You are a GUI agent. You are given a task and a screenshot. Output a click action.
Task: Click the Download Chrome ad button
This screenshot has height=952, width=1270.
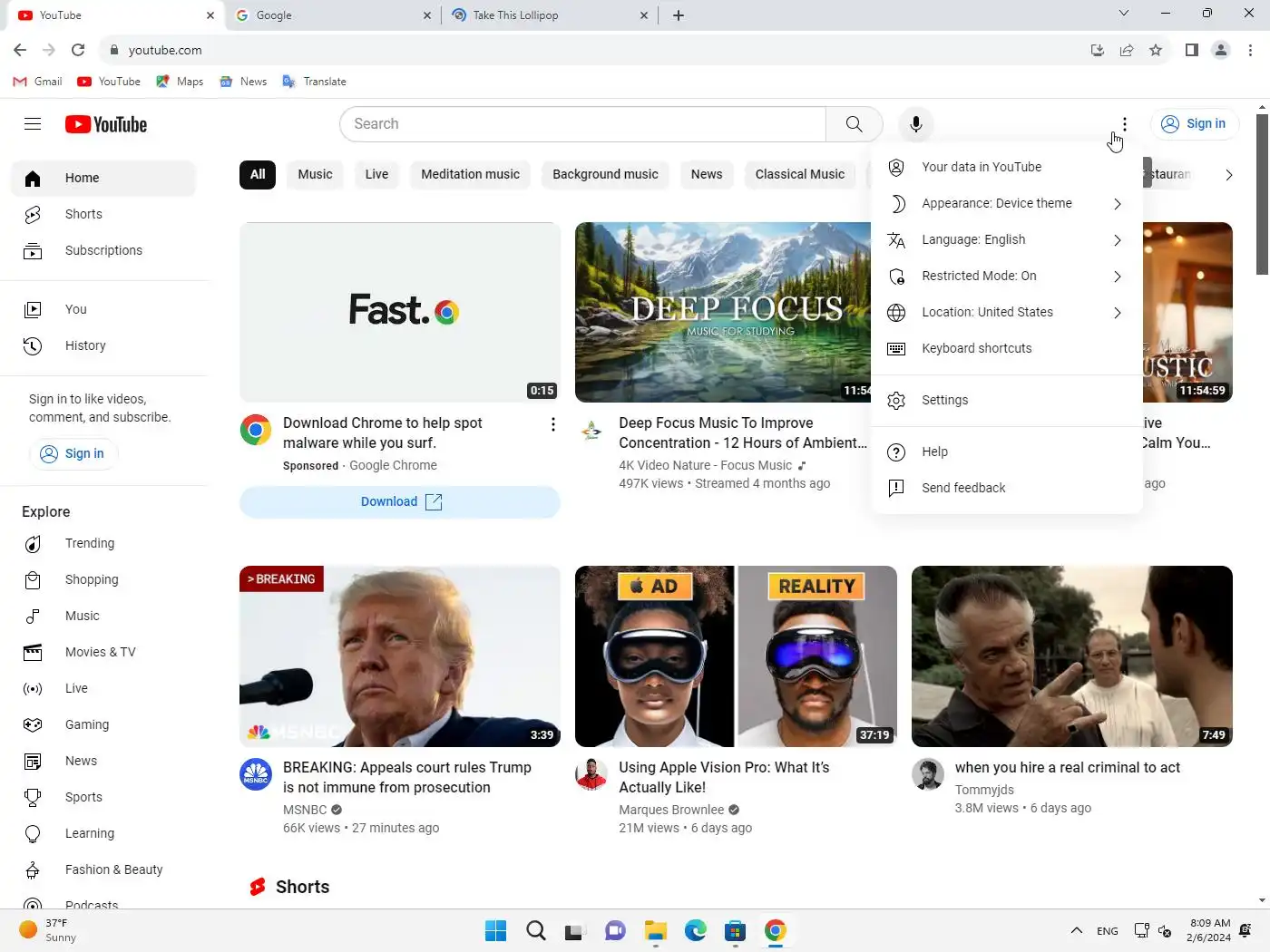400,502
